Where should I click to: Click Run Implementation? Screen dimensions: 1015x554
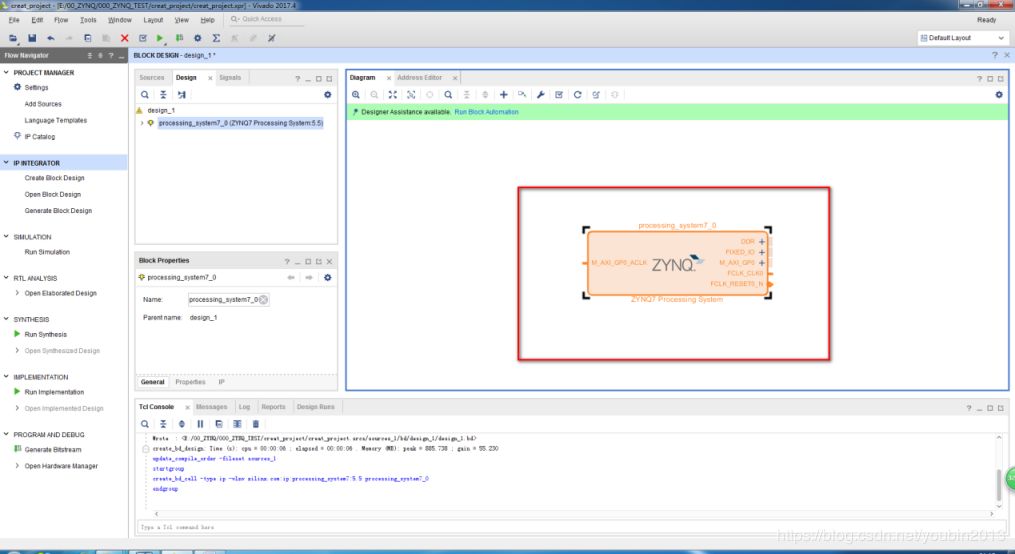pyautogui.click(x=54, y=392)
